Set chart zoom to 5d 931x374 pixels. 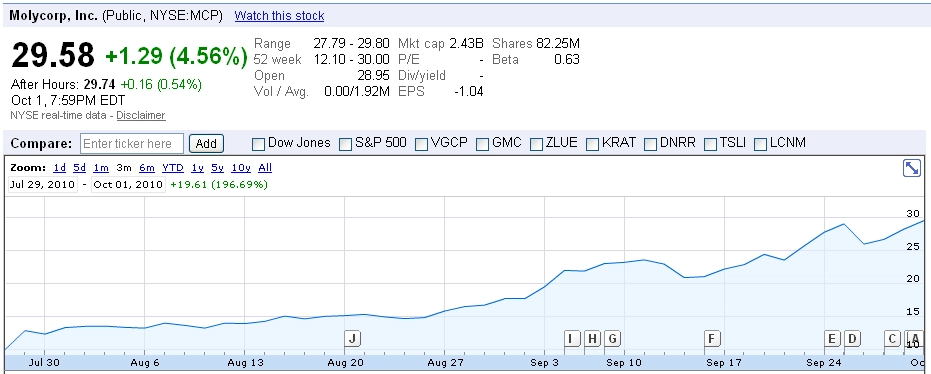[x=80, y=168]
